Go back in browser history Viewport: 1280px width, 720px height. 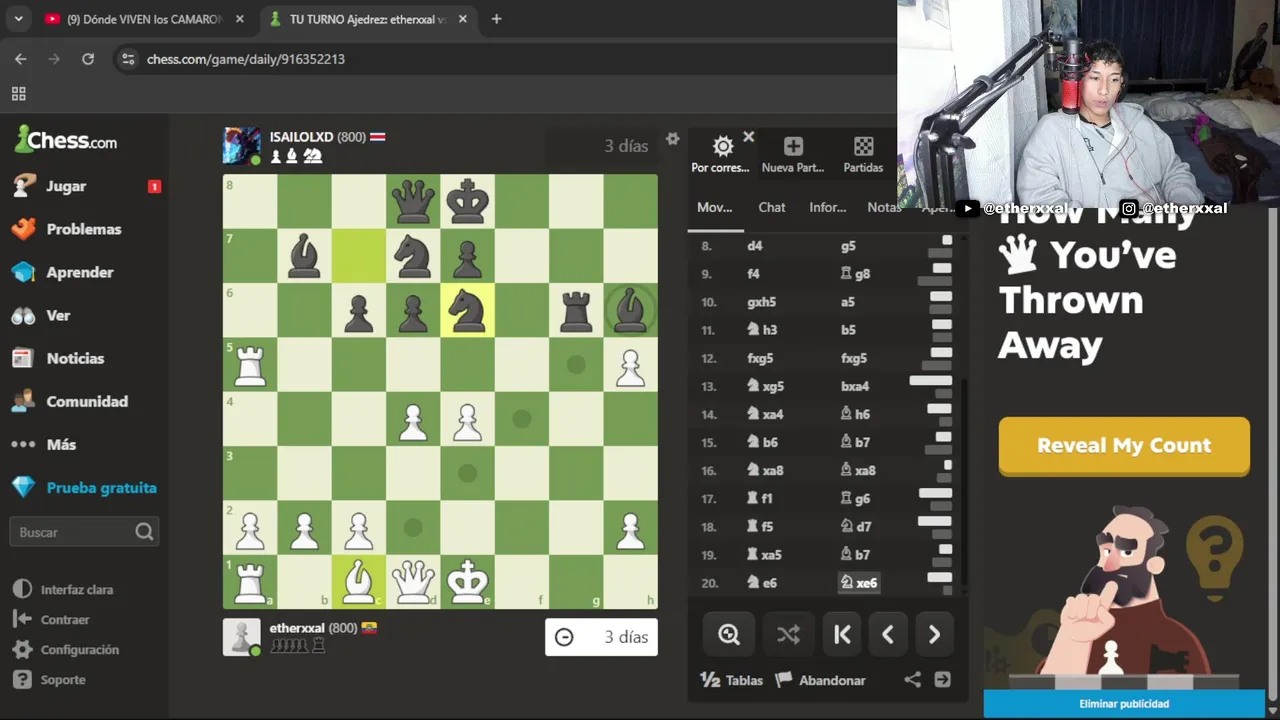coord(21,59)
